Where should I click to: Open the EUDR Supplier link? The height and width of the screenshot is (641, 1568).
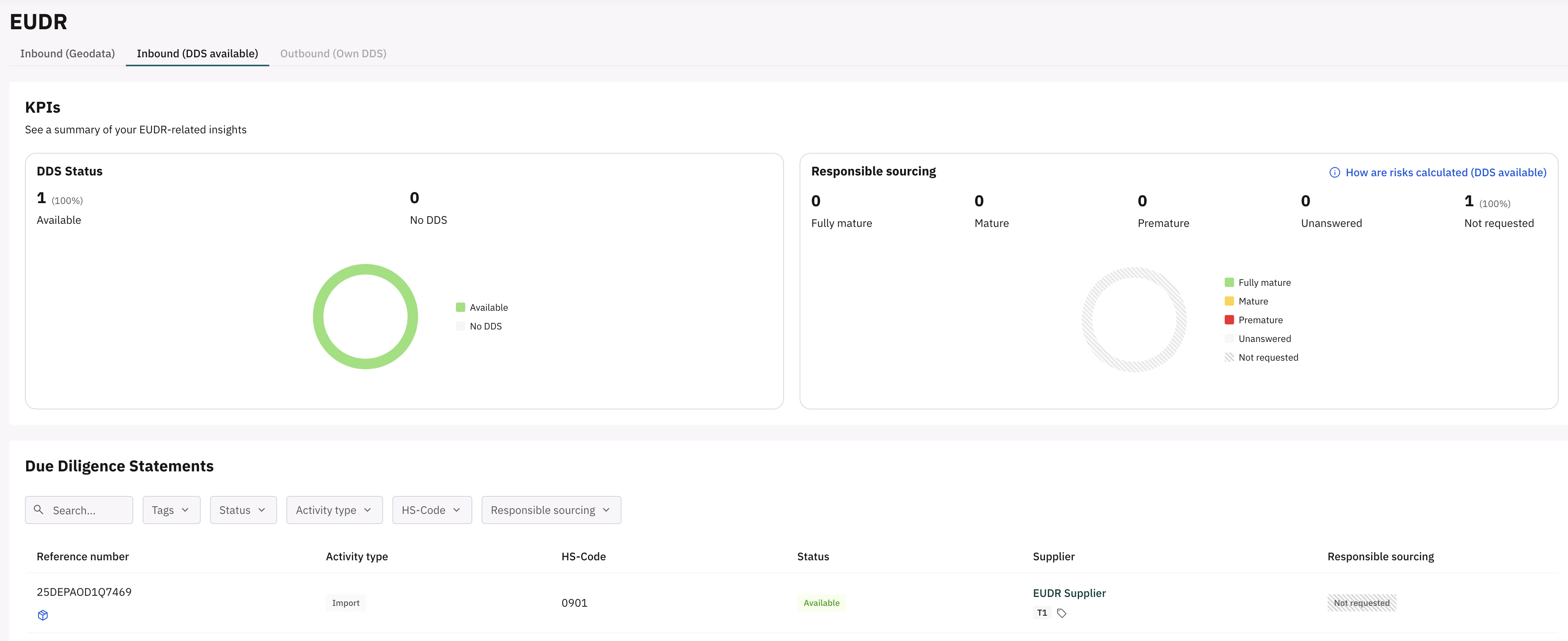(x=1069, y=593)
